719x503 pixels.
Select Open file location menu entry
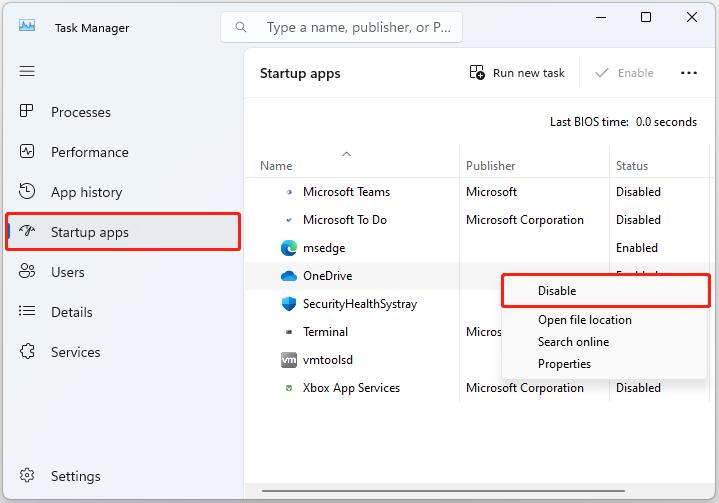pos(584,320)
